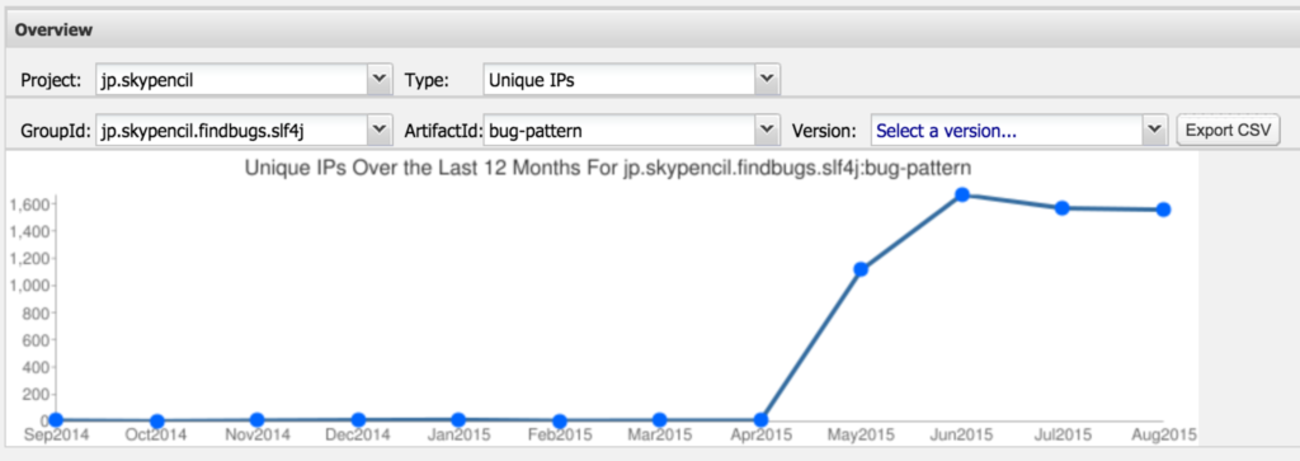Select the Aug2015 data point

[x=1163, y=210]
